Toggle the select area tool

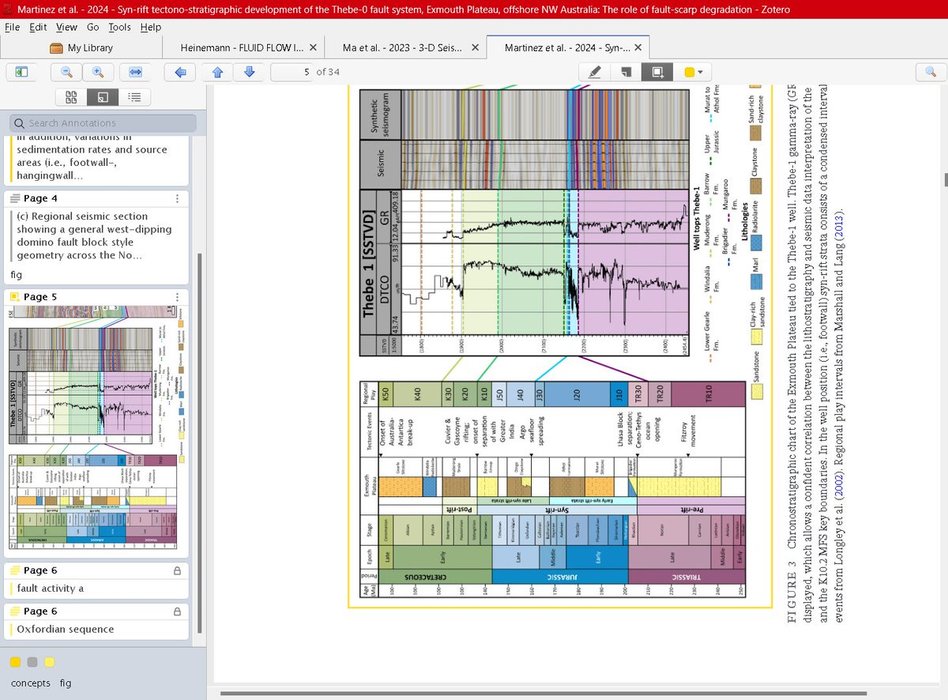[x=657, y=72]
